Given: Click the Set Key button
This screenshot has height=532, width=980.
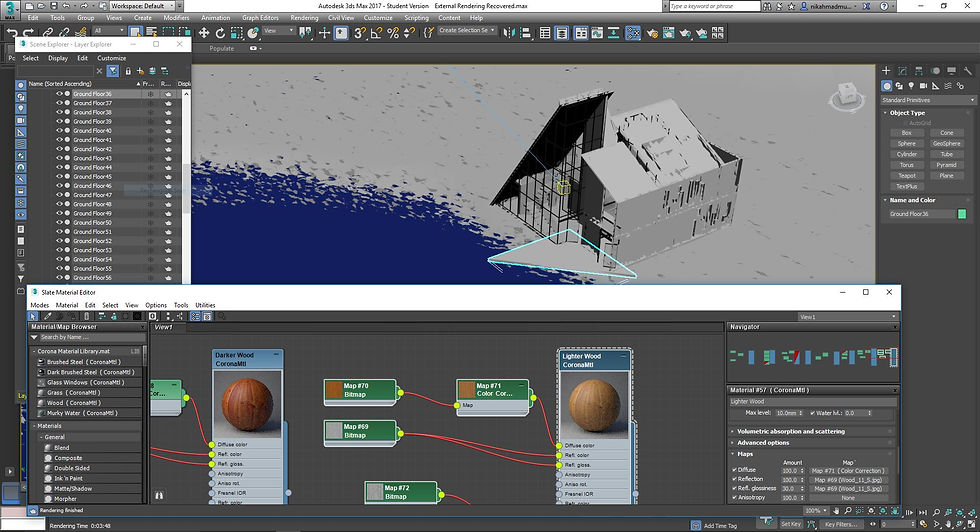Looking at the screenshot, I should 791,524.
